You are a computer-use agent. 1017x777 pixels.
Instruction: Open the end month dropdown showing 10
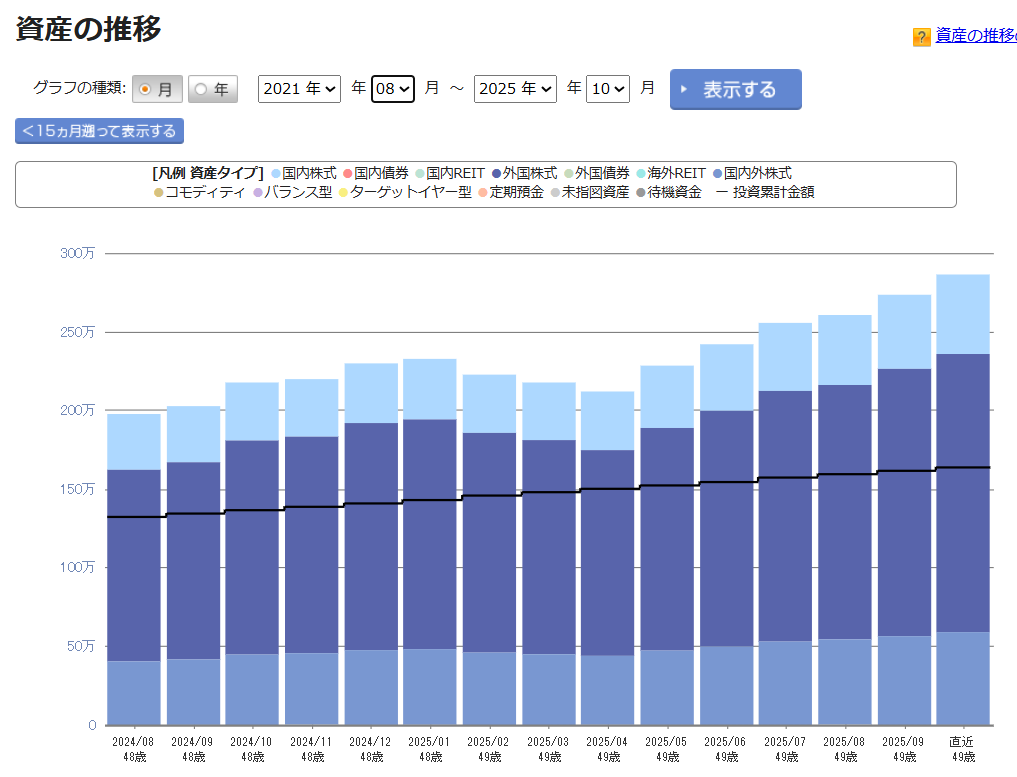click(x=608, y=89)
